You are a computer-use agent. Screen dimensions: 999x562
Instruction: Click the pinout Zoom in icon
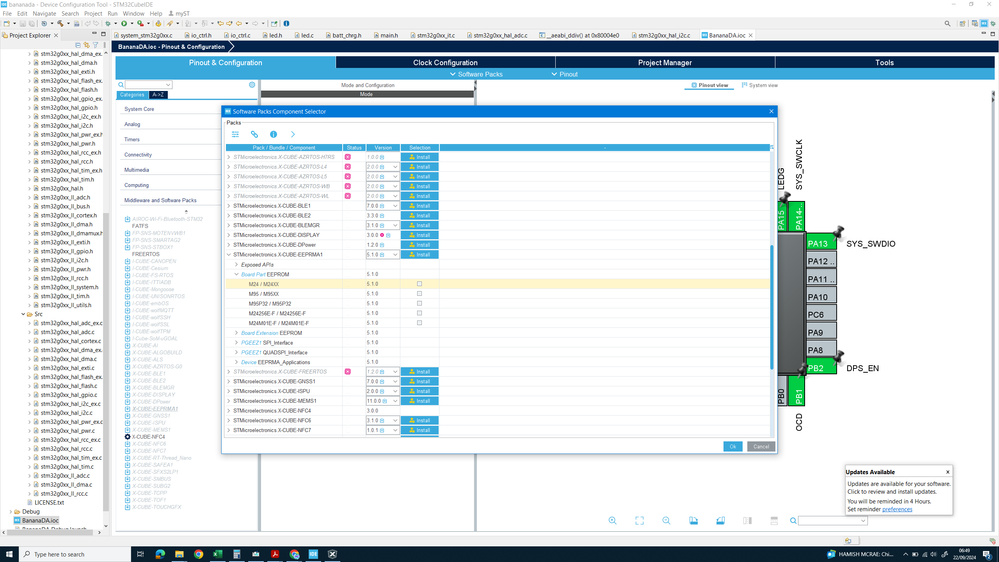click(x=612, y=521)
